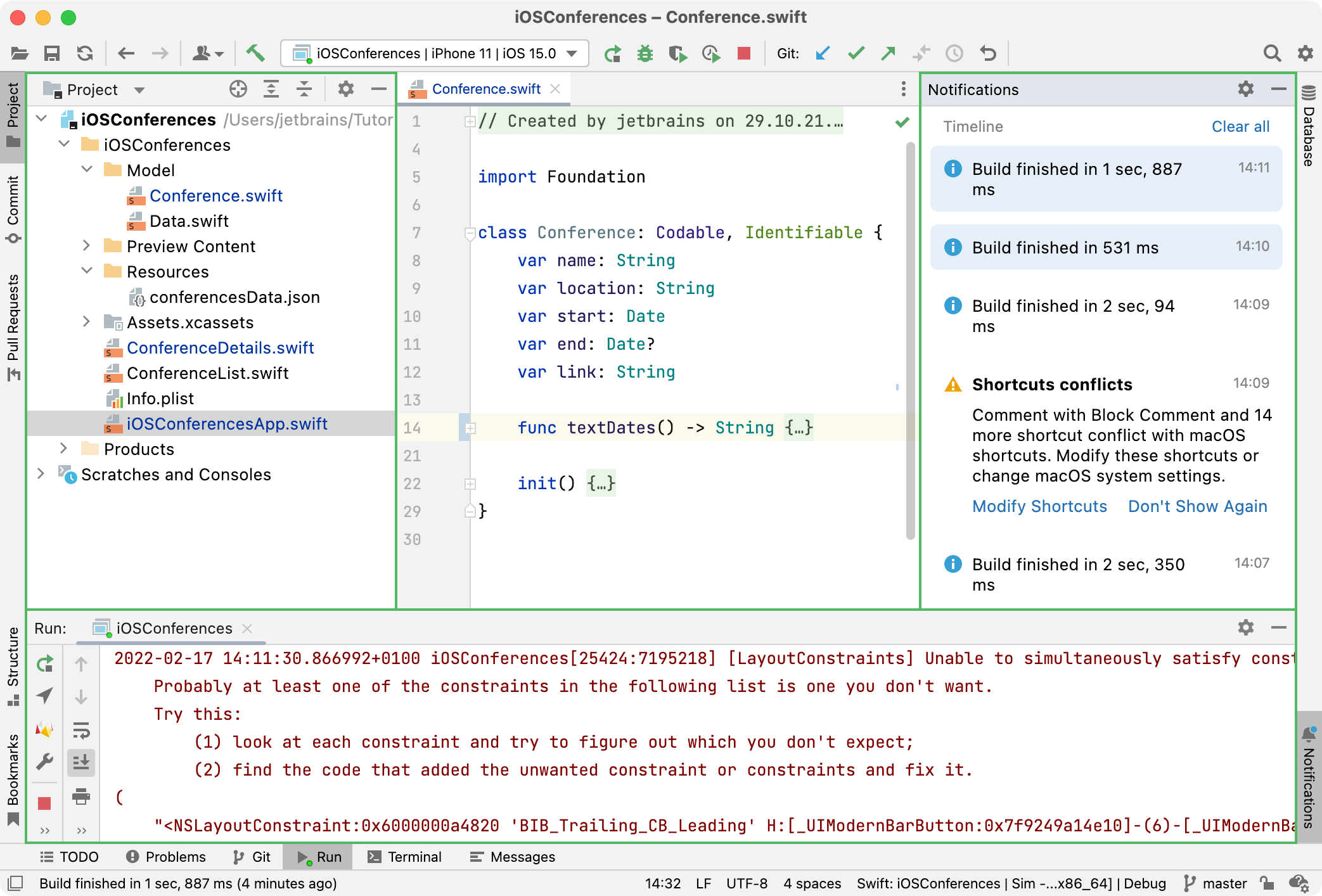Collapse the iOSConferences root project node

tap(42, 119)
